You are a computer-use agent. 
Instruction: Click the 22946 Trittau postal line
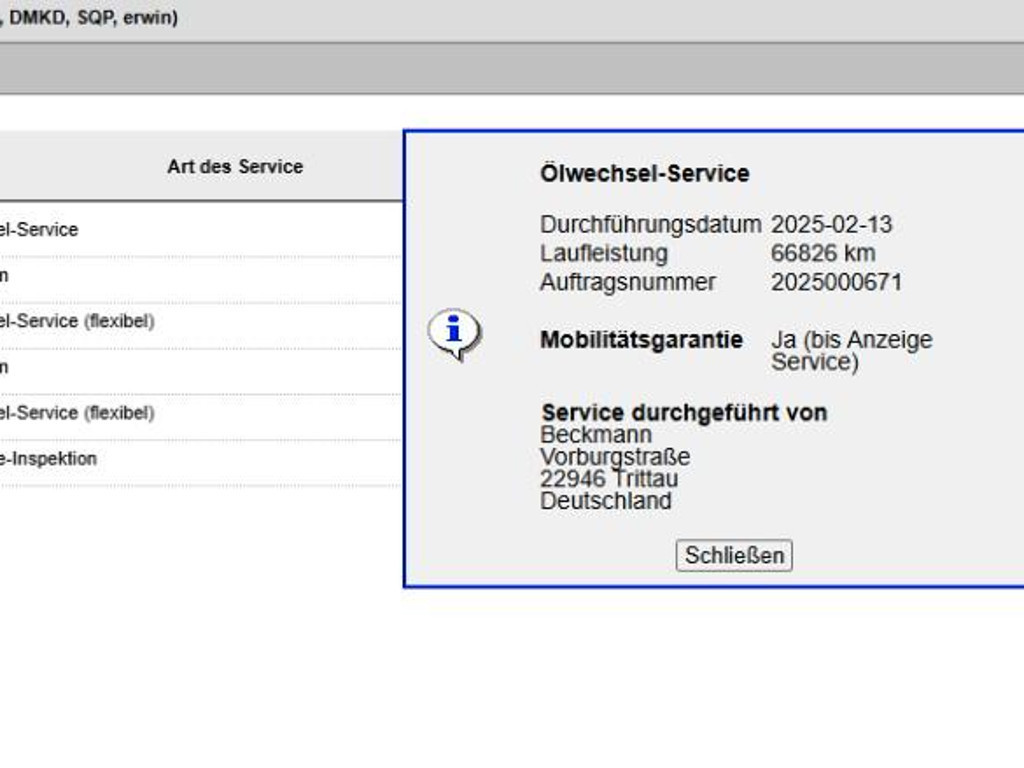(x=608, y=479)
